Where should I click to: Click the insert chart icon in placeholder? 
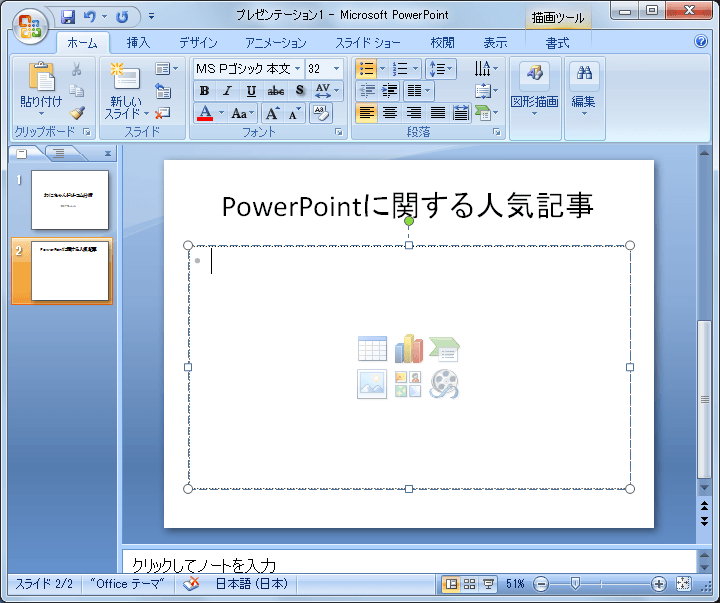tap(408, 348)
